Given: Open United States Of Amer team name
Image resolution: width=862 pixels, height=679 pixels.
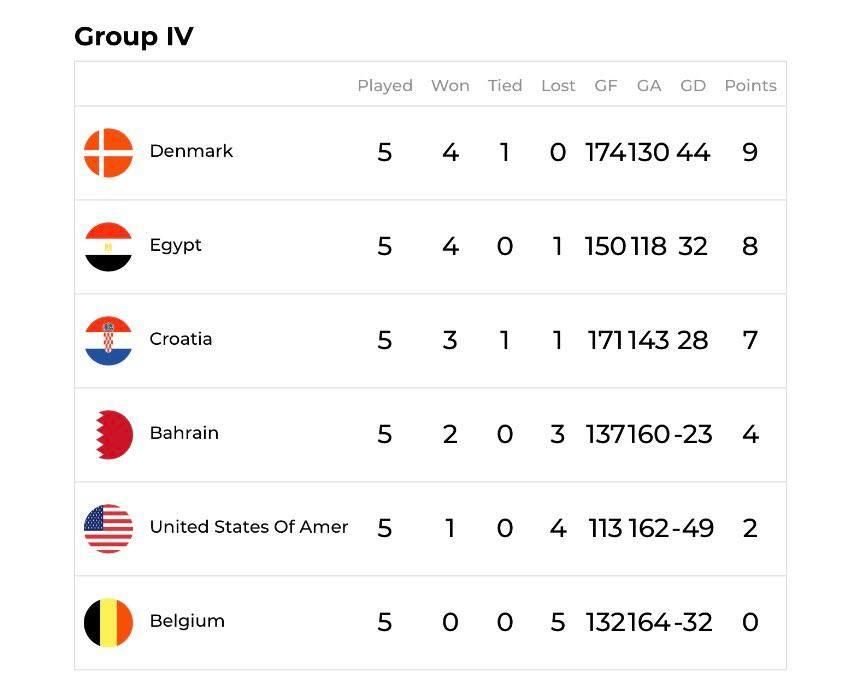Looking at the screenshot, I should point(249,527).
